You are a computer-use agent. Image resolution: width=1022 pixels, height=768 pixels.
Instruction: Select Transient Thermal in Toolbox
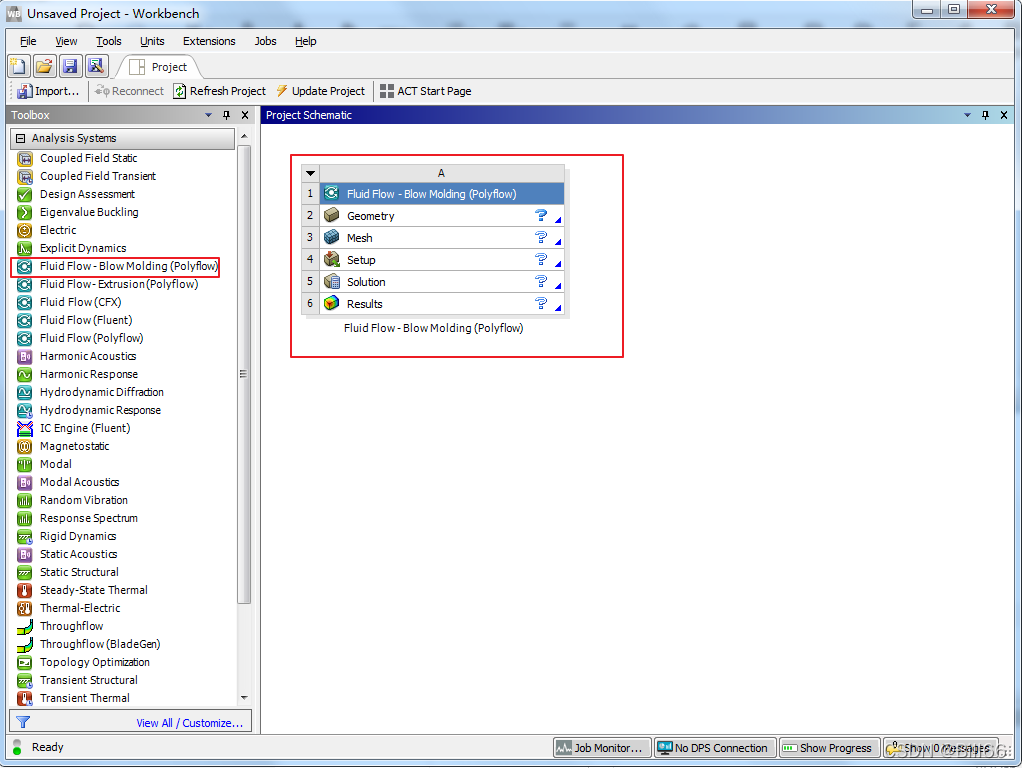[x=85, y=698]
